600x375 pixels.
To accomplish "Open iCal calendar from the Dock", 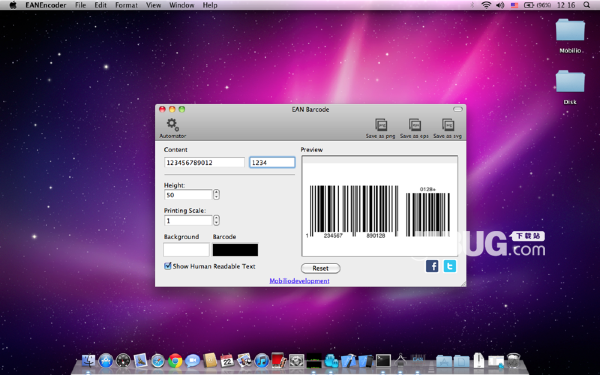I will [x=227, y=361].
